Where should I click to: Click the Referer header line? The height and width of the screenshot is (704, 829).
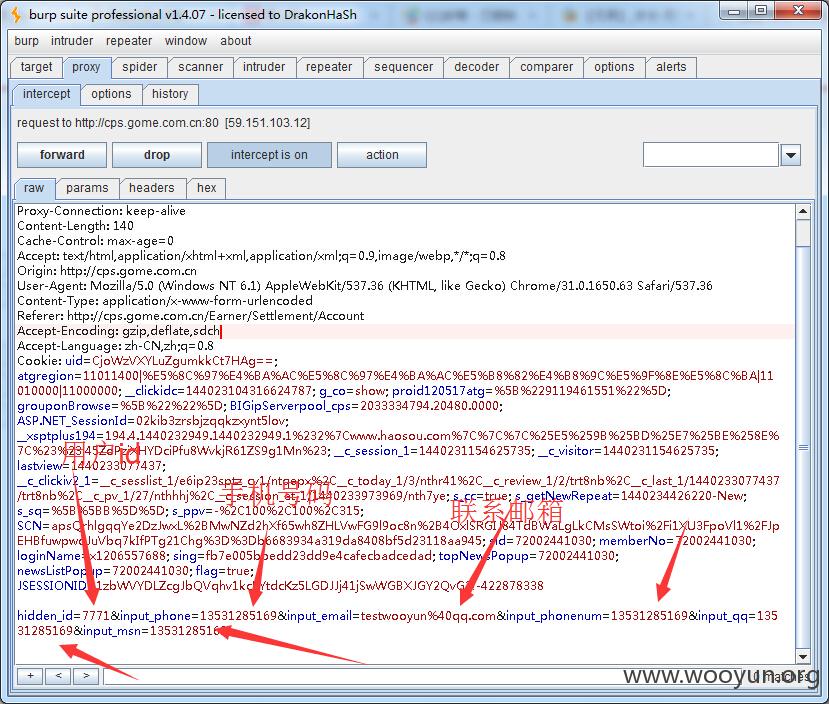point(190,316)
